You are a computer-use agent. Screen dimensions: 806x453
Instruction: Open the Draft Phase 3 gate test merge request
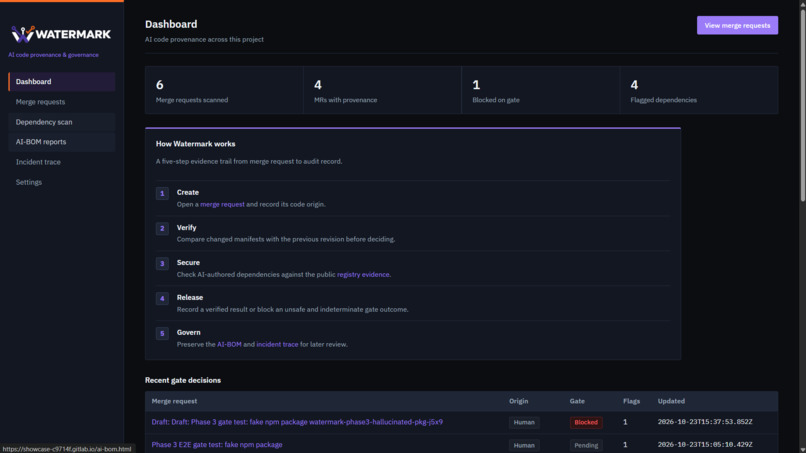(x=297, y=422)
